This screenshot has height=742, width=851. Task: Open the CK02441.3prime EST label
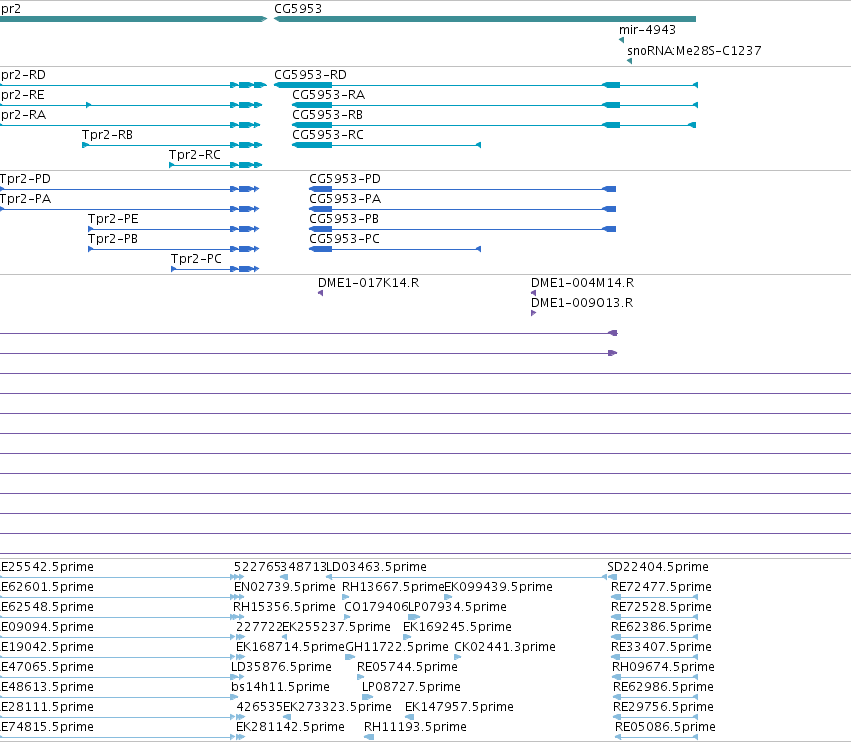click(505, 648)
